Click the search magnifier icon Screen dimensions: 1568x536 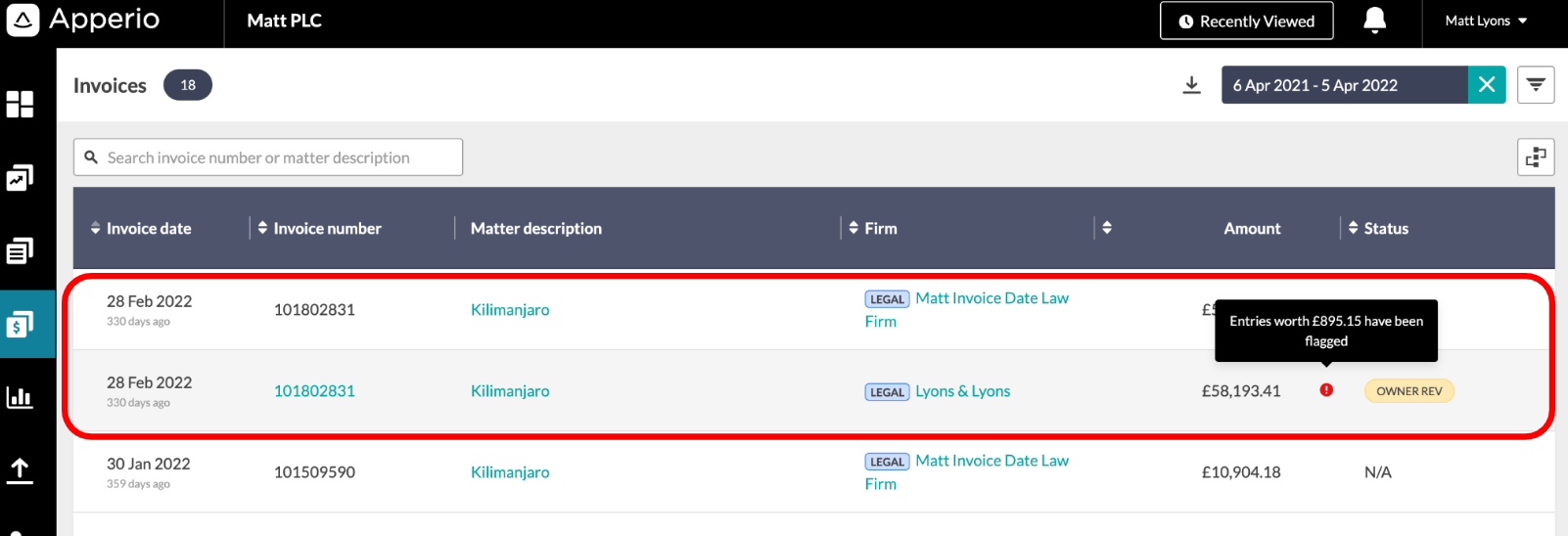pos(91,156)
